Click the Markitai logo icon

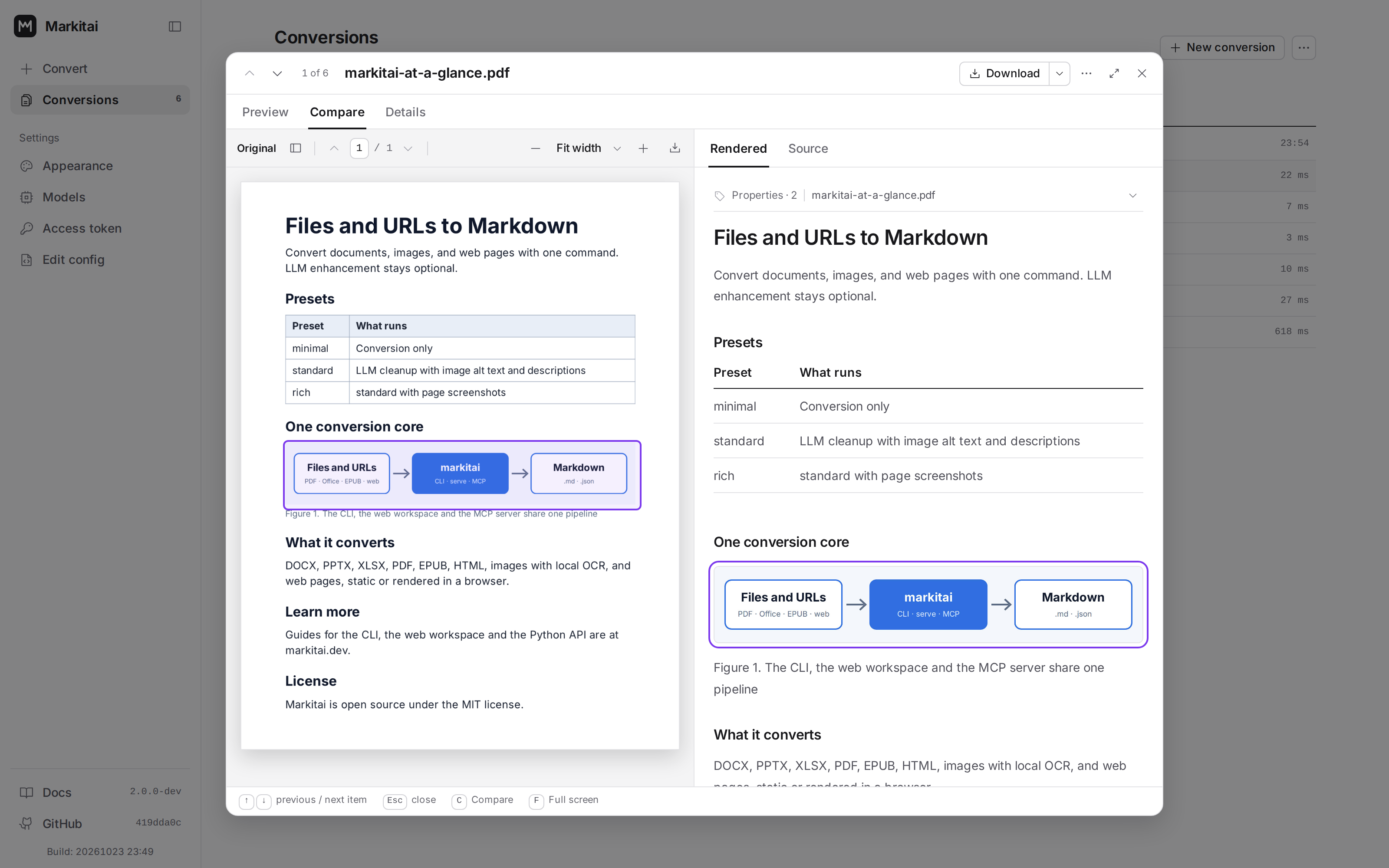click(25, 26)
